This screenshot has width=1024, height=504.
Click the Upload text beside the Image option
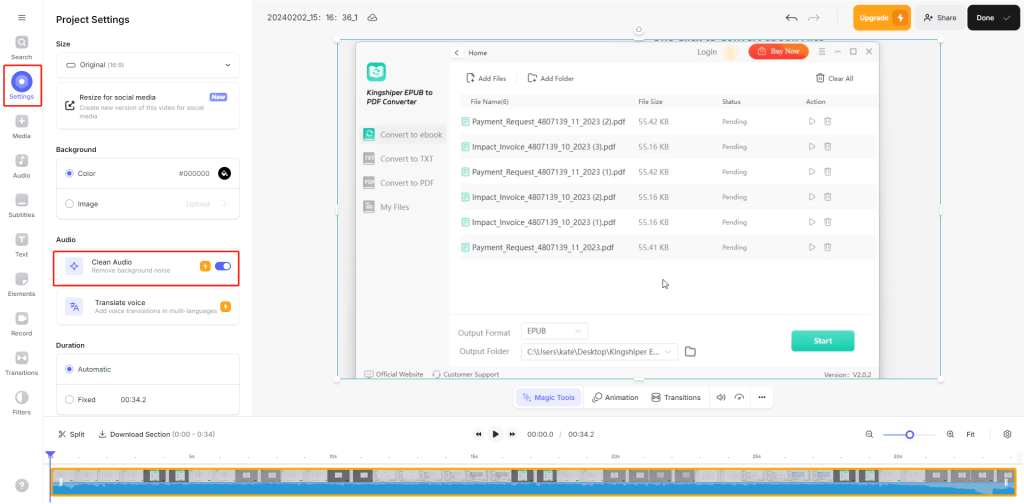pos(198,204)
